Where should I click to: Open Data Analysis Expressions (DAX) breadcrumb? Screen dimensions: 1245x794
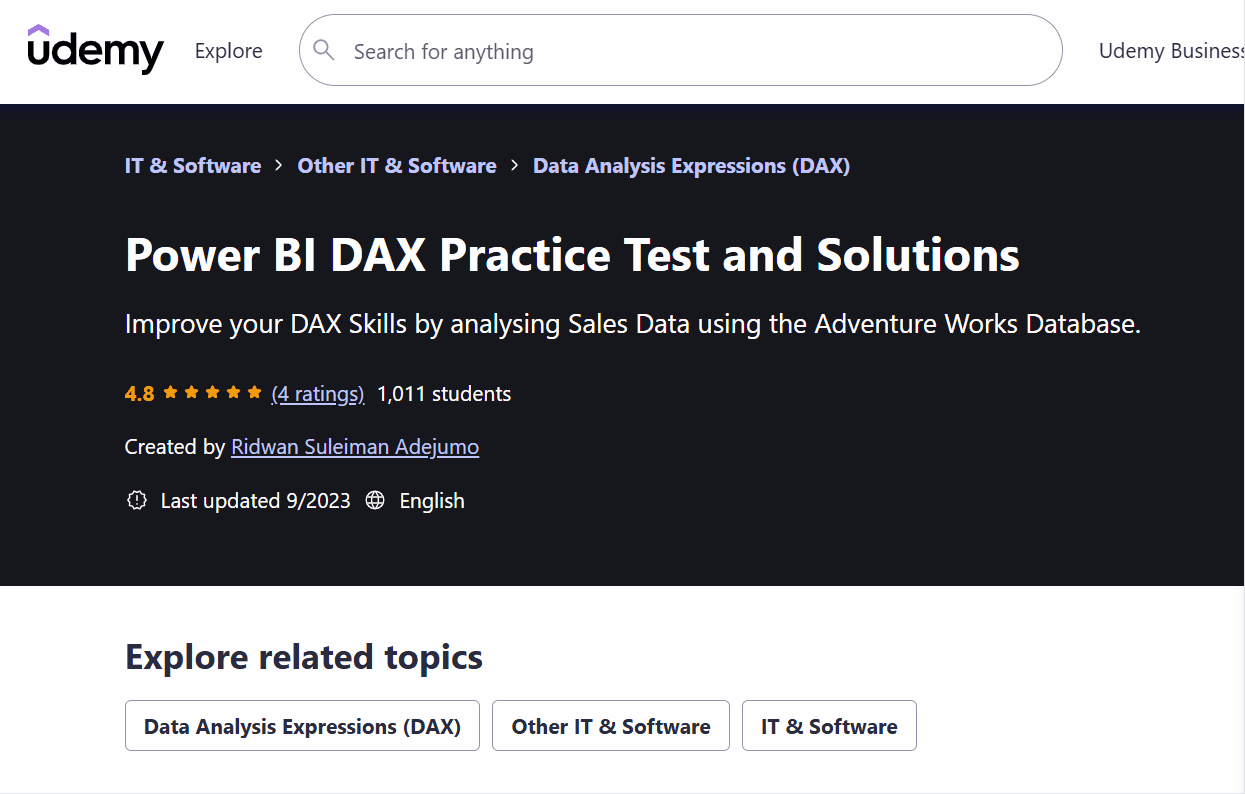point(691,166)
